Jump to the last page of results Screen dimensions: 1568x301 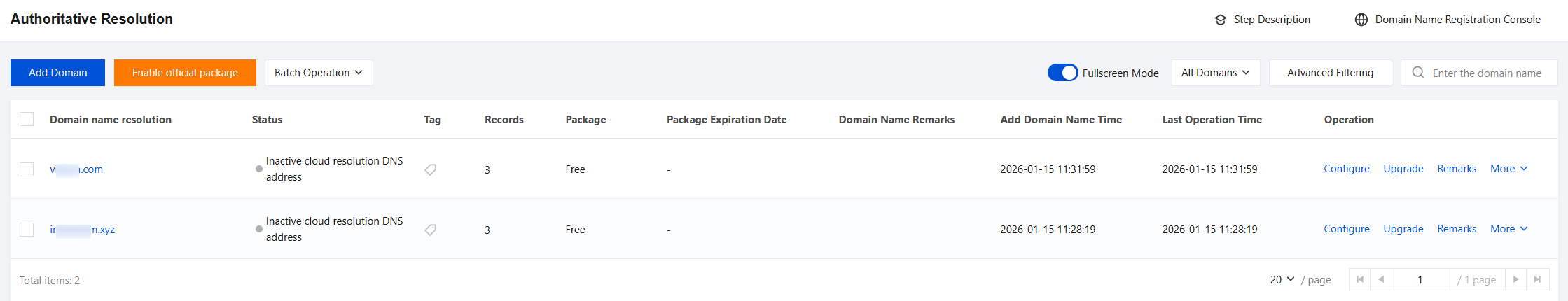coord(1537,279)
